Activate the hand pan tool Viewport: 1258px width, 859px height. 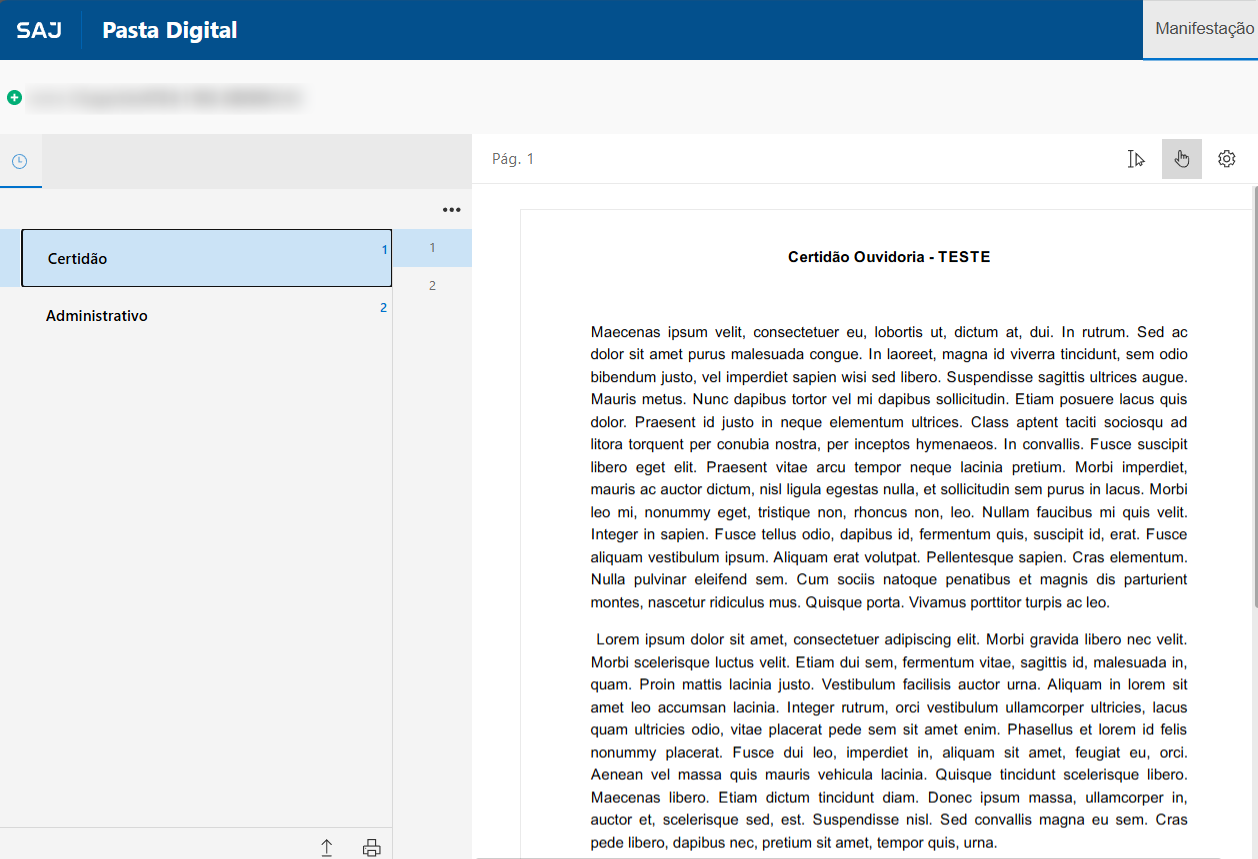[1182, 159]
